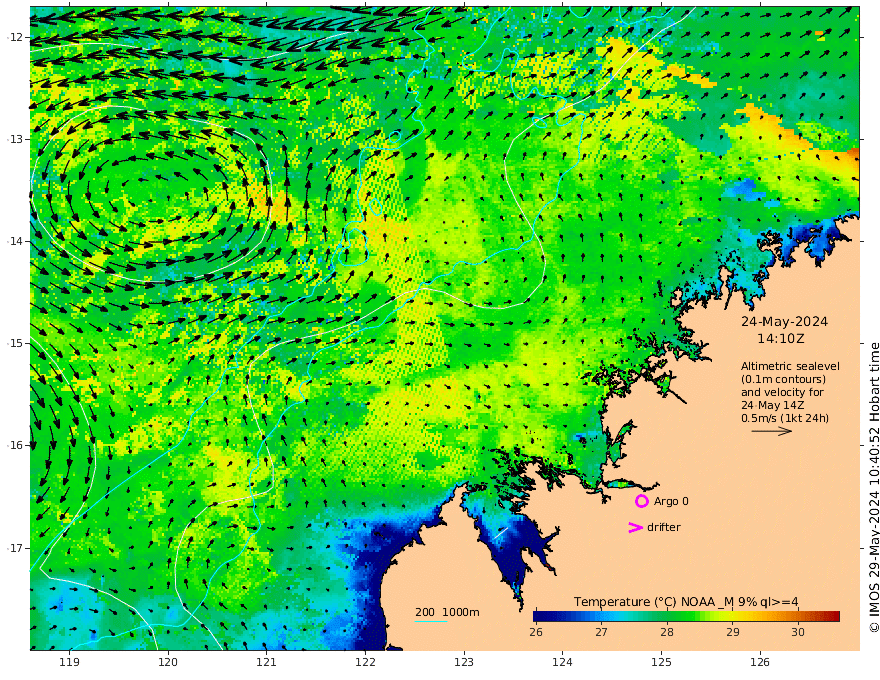The width and height of the screenshot is (880, 680).
Task: Click the 'Altimetric sealevel' caption text
Action: point(790,366)
